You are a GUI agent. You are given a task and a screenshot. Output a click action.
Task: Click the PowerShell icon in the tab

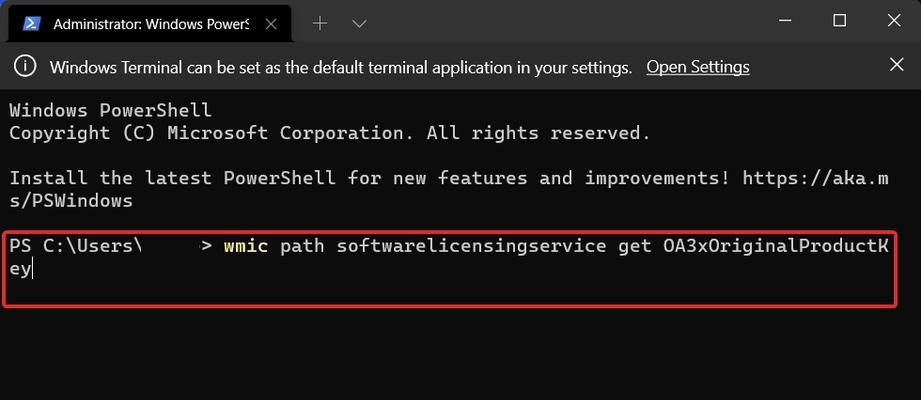pos(31,24)
